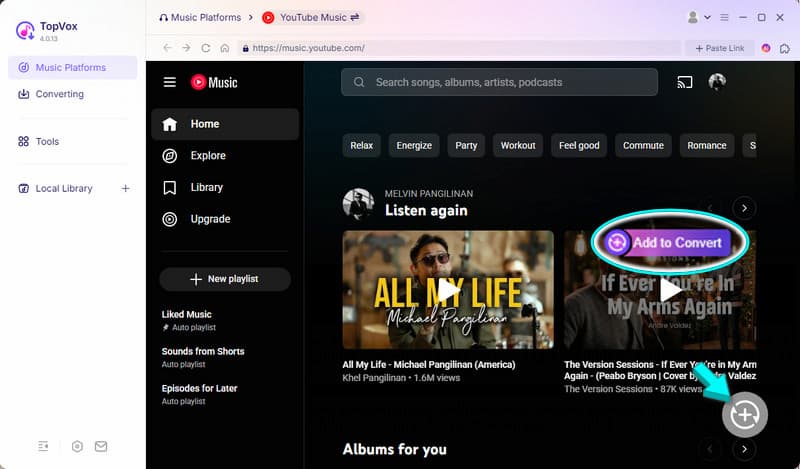Click the Cast to device icon
The width and height of the screenshot is (800, 469).
685,82
